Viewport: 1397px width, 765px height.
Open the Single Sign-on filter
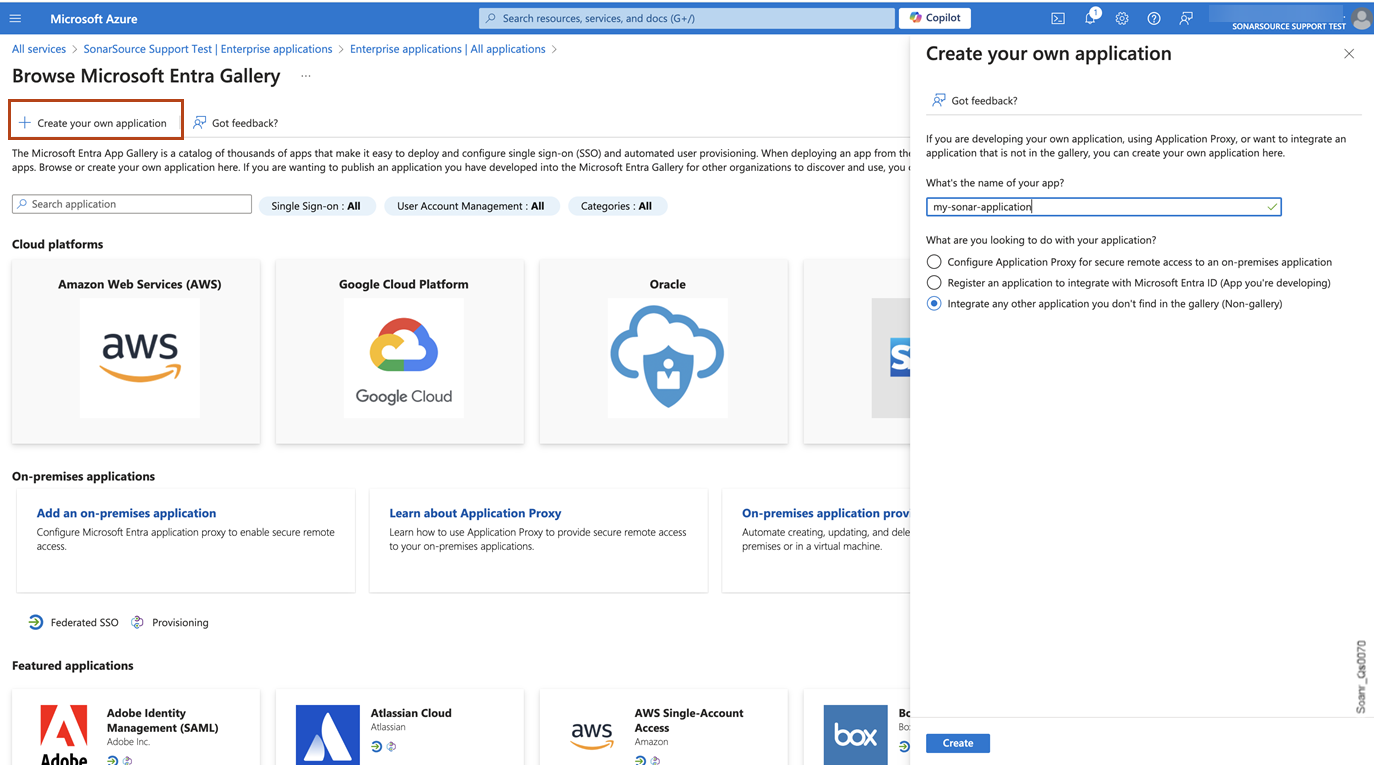tap(317, 204)
